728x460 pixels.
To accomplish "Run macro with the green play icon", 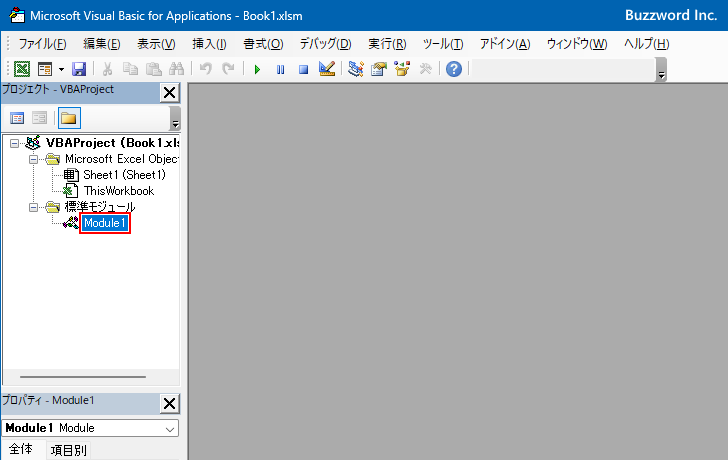I will 257,70.
